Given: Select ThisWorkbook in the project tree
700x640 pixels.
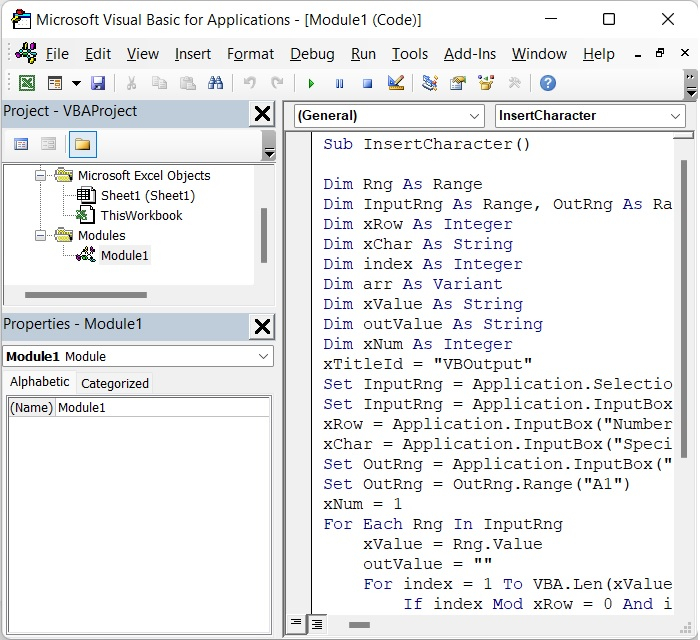Looking at the screenshot, I should coord(141,215).
